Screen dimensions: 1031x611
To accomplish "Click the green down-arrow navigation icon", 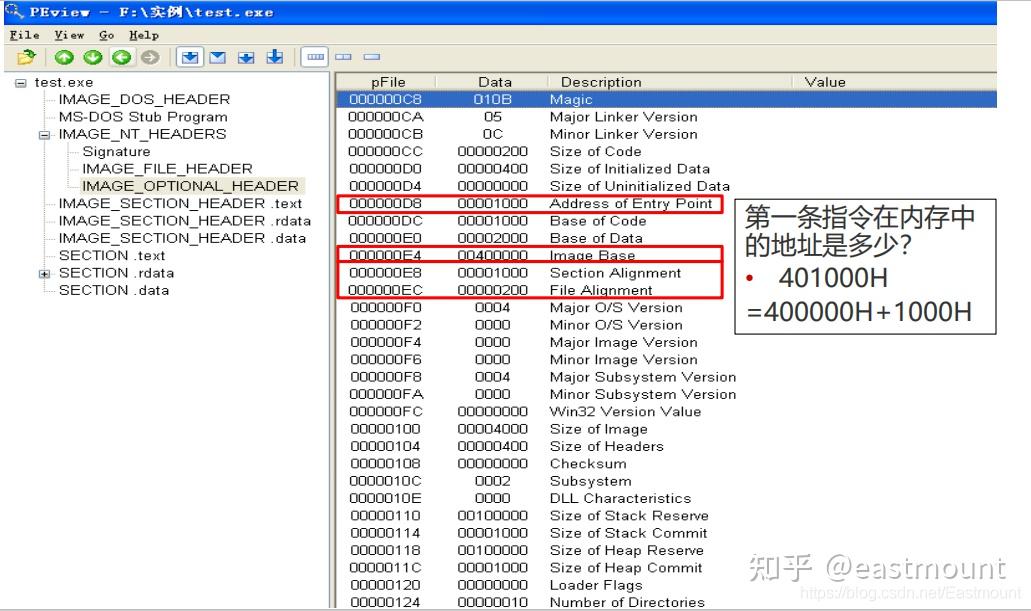I will click(91, 56).
